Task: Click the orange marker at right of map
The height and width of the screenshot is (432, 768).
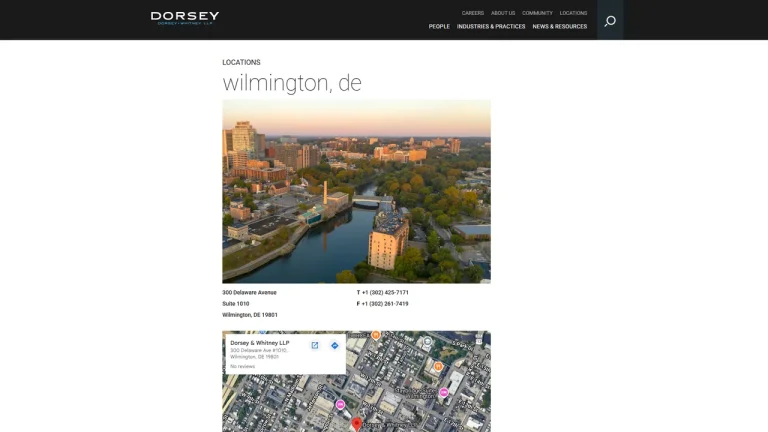Action: [x=438, y=366]
